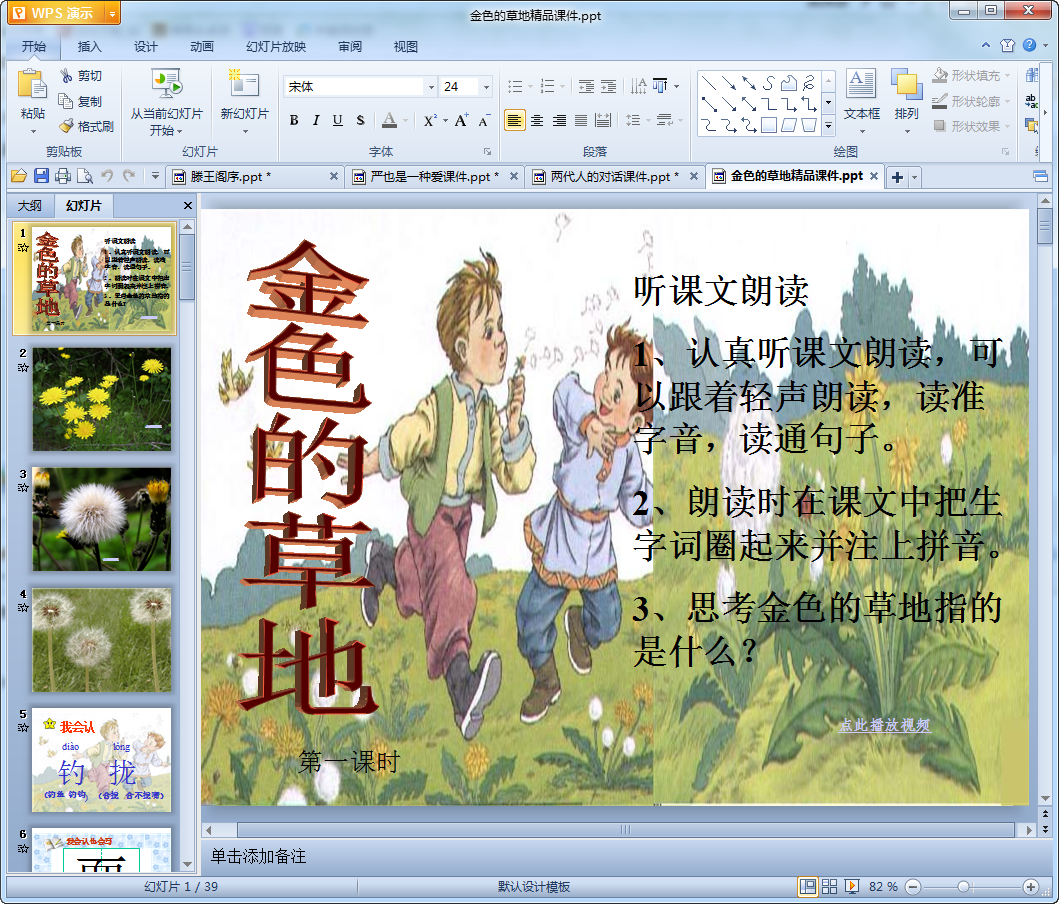The width and height of the screenshot is (1059, 904).
Task: Open the Insert ribbon tab
Action: [x=89, y=47]
